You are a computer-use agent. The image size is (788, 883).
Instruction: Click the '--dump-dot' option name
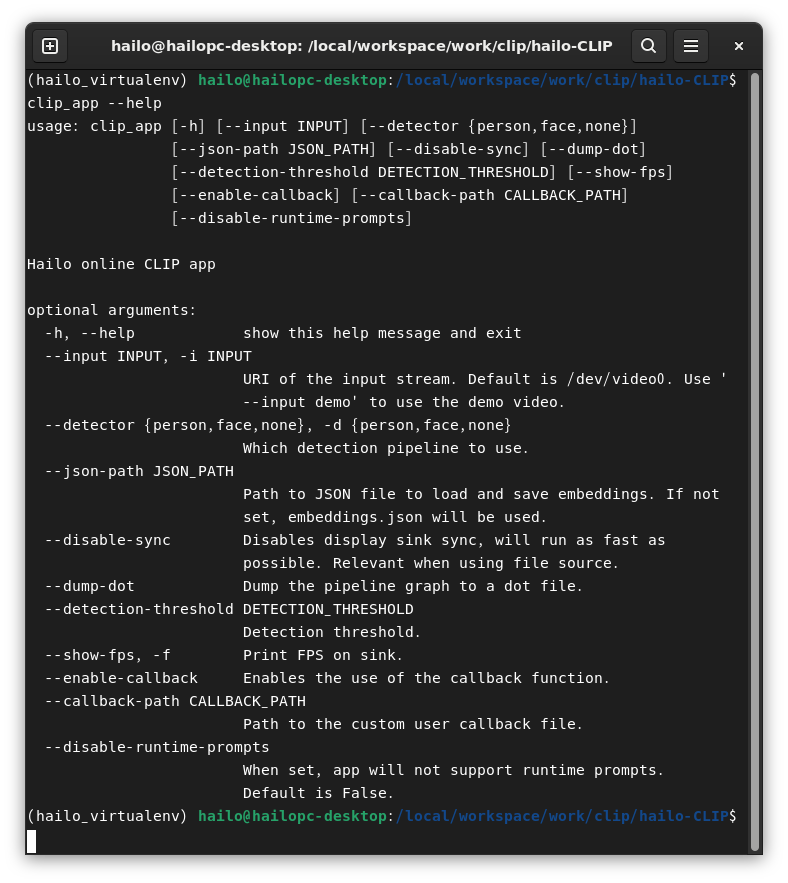coord(90,586)
